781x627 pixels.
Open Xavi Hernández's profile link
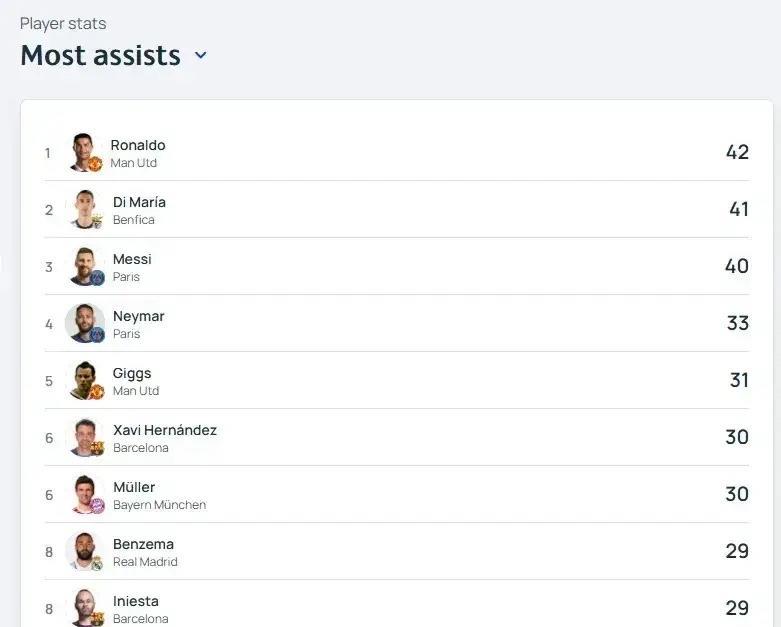click(x=165, y=430)
